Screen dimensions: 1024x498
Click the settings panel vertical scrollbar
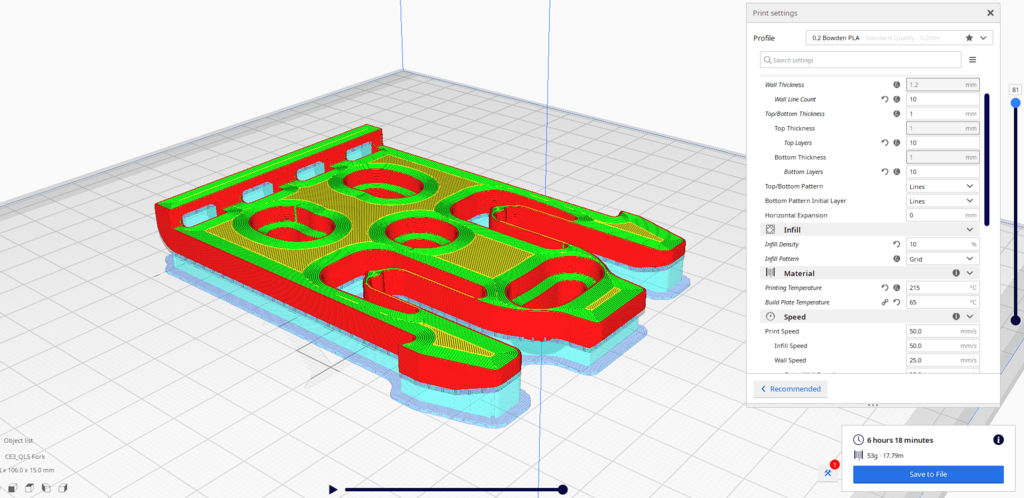click(986, 160)
